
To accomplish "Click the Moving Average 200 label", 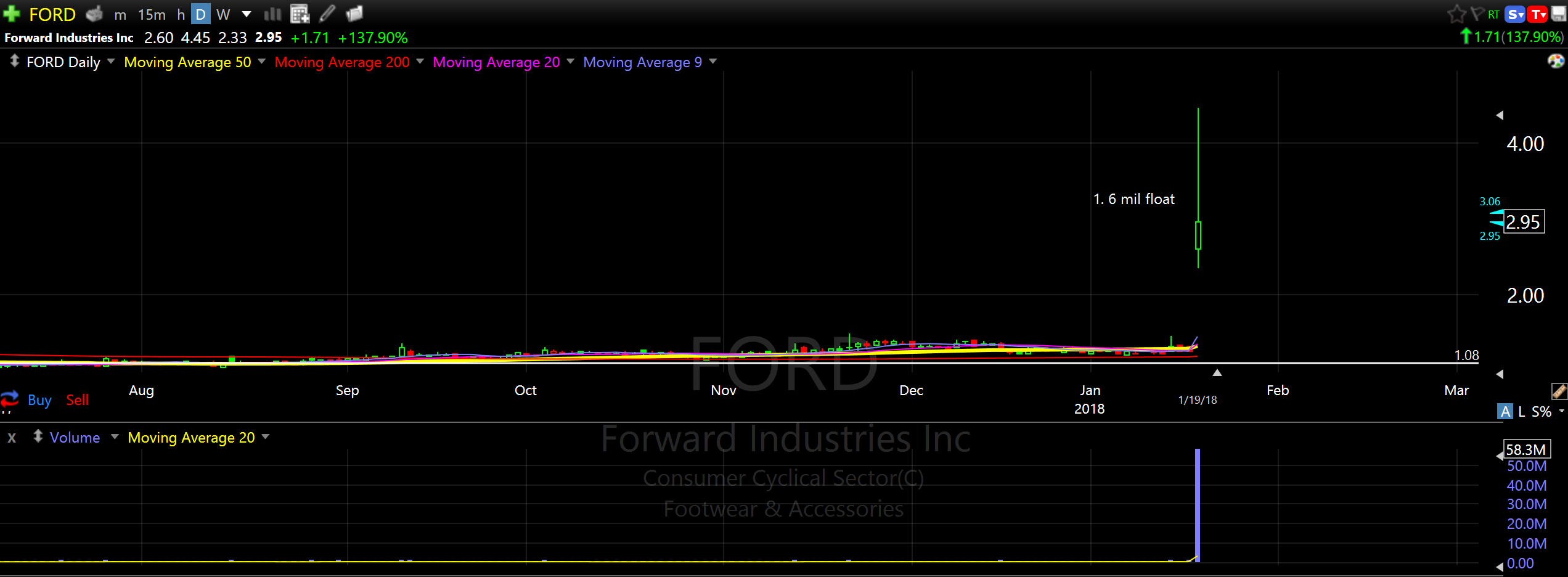I will [342, 62].
